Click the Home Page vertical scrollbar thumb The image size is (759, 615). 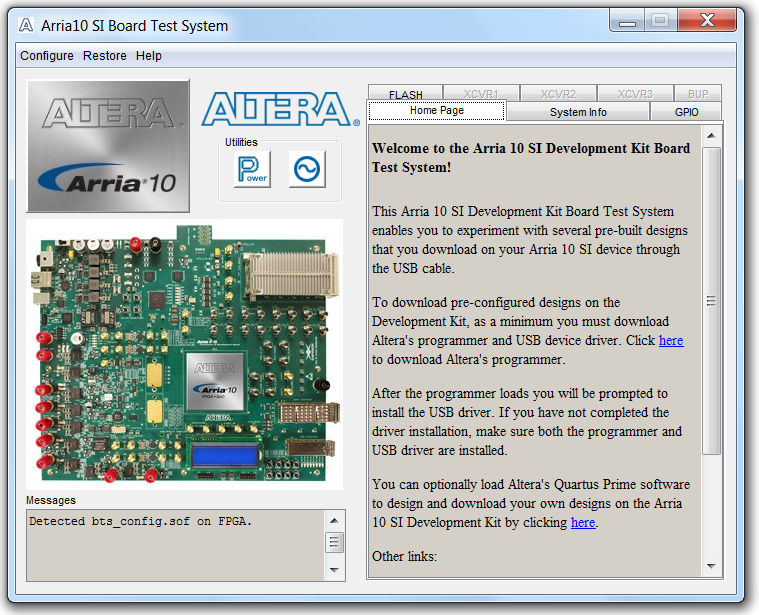[x=711, y=301]
